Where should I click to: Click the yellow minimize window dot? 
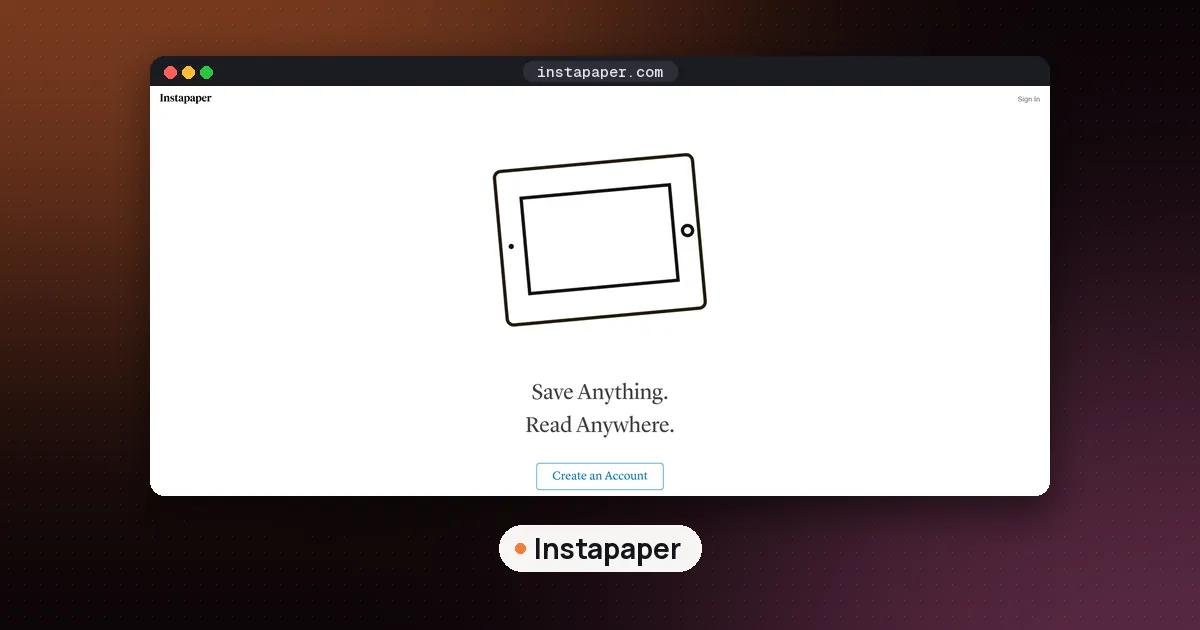[x=189, y=72]
